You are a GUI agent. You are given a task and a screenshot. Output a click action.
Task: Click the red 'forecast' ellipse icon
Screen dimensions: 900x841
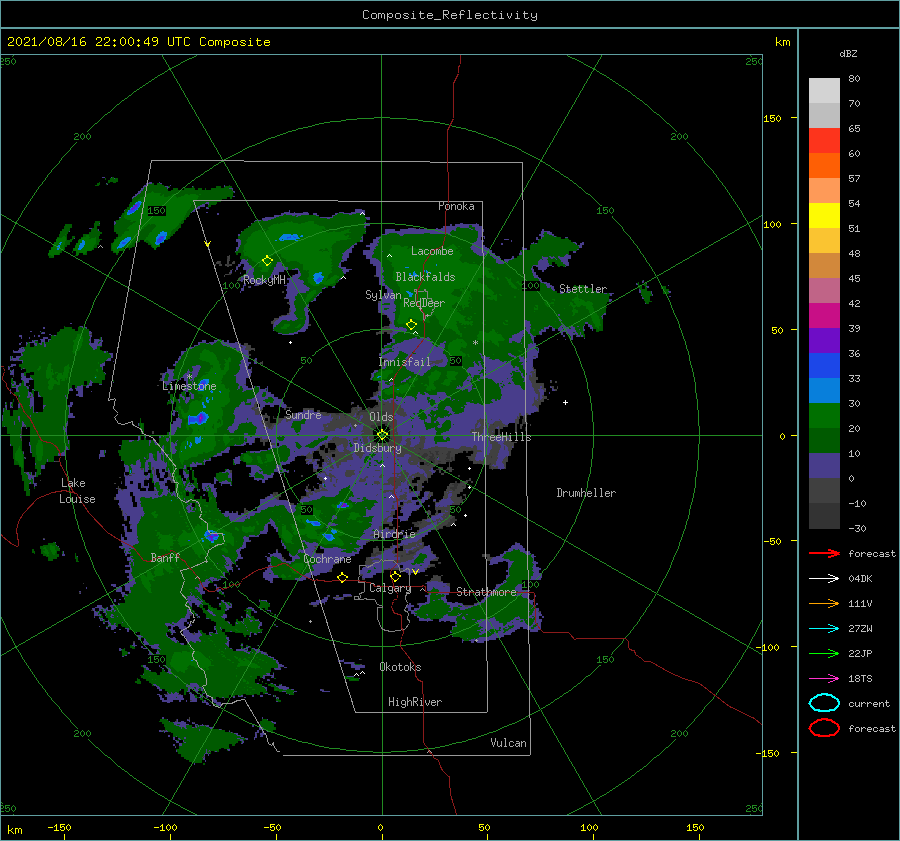tap(824, 728)
